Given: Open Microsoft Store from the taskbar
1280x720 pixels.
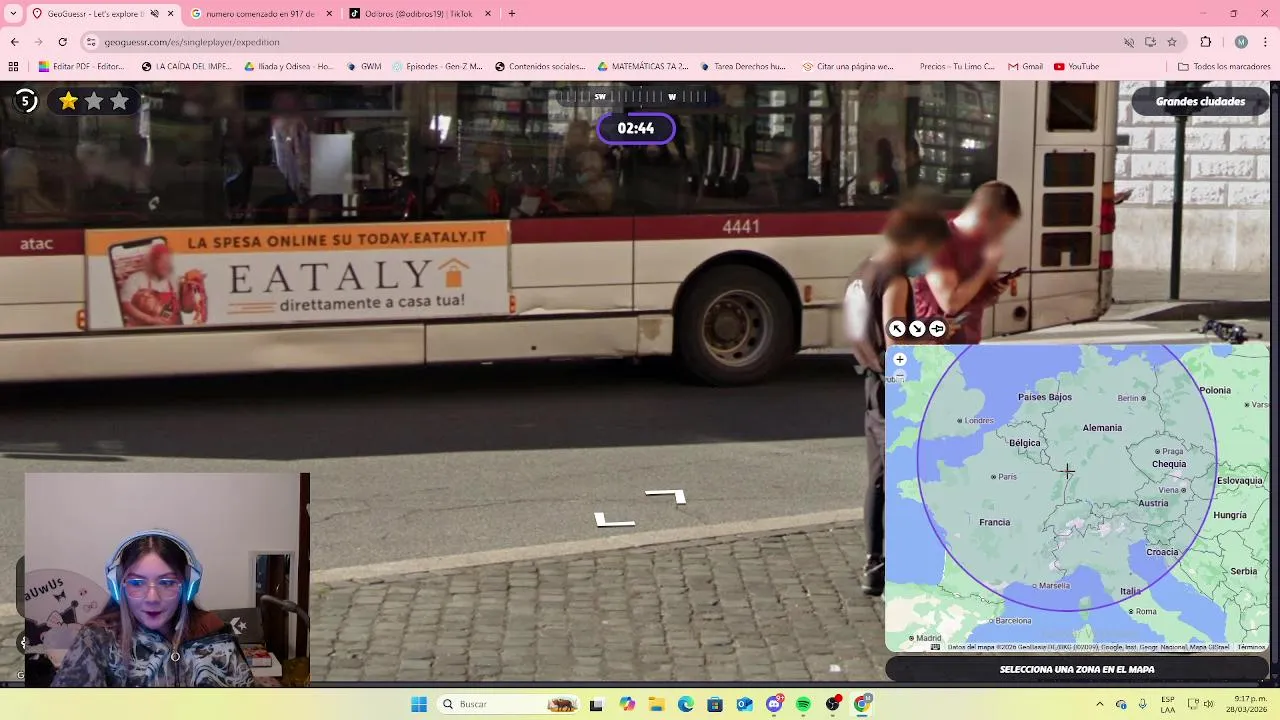Looking at the screenshot, I should pyautogui.click(x=715, y=704).
